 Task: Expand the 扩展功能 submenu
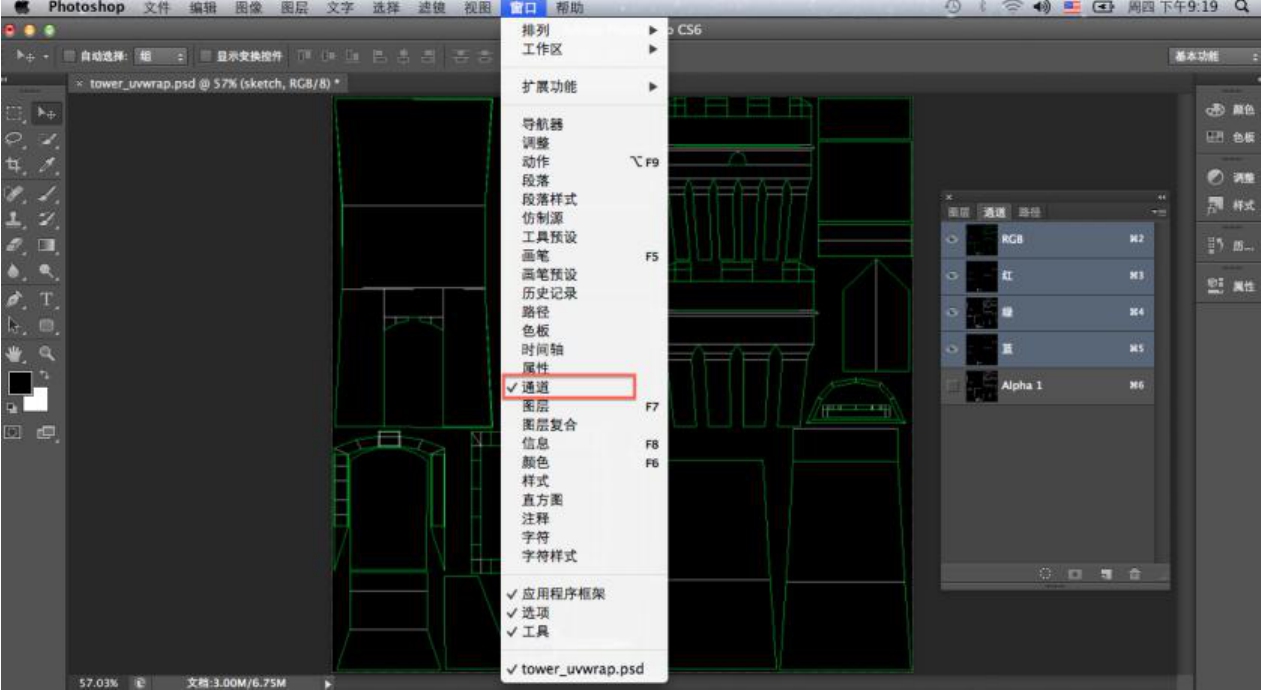tap(584, 87)
